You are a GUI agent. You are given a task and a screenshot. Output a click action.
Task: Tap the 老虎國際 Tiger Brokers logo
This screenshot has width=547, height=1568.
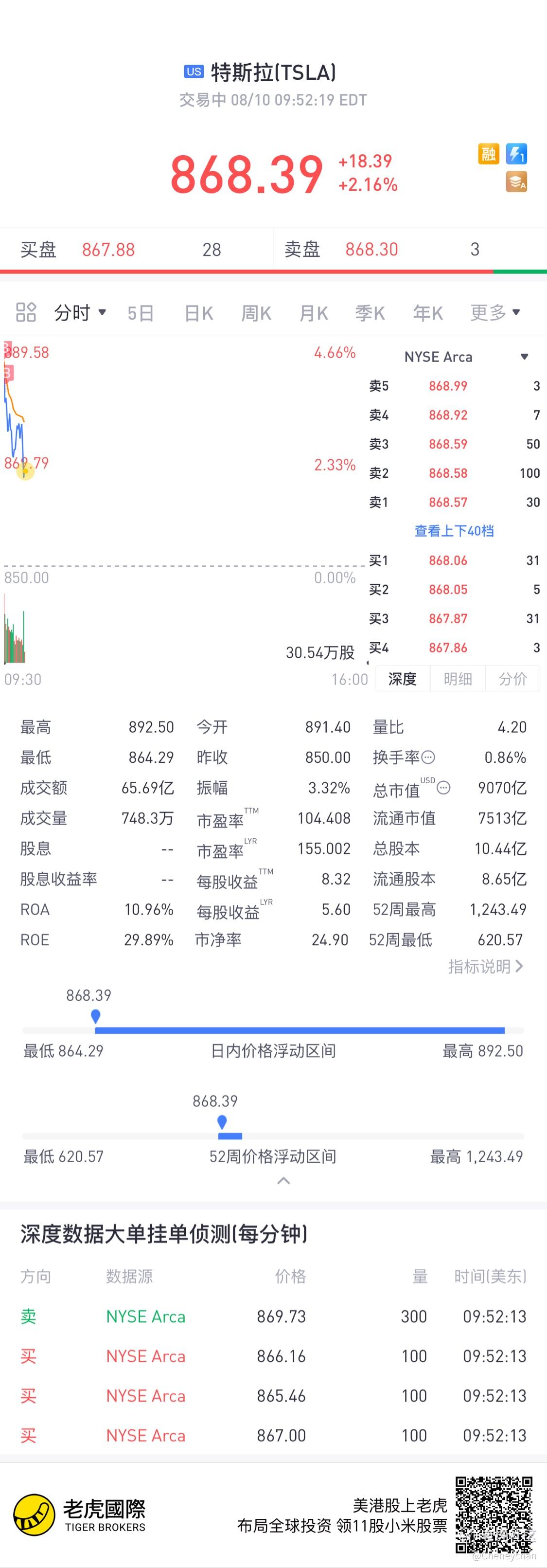coord(80,1515)
